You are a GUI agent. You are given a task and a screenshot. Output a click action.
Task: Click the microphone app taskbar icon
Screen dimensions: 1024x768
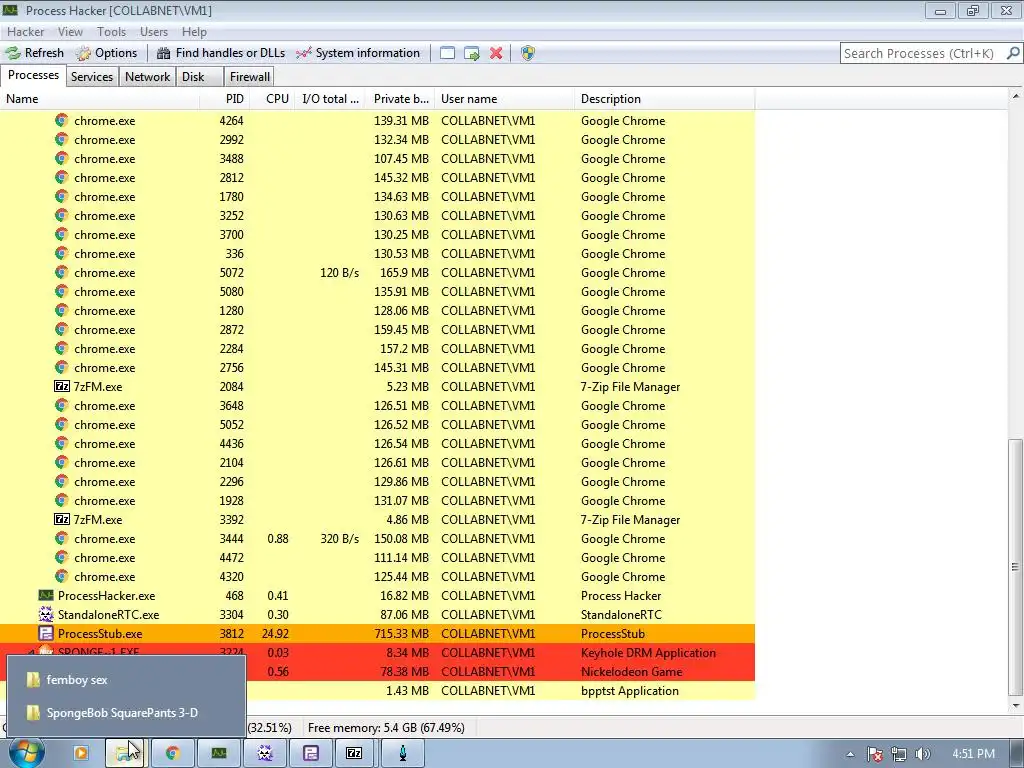point(403,753)
